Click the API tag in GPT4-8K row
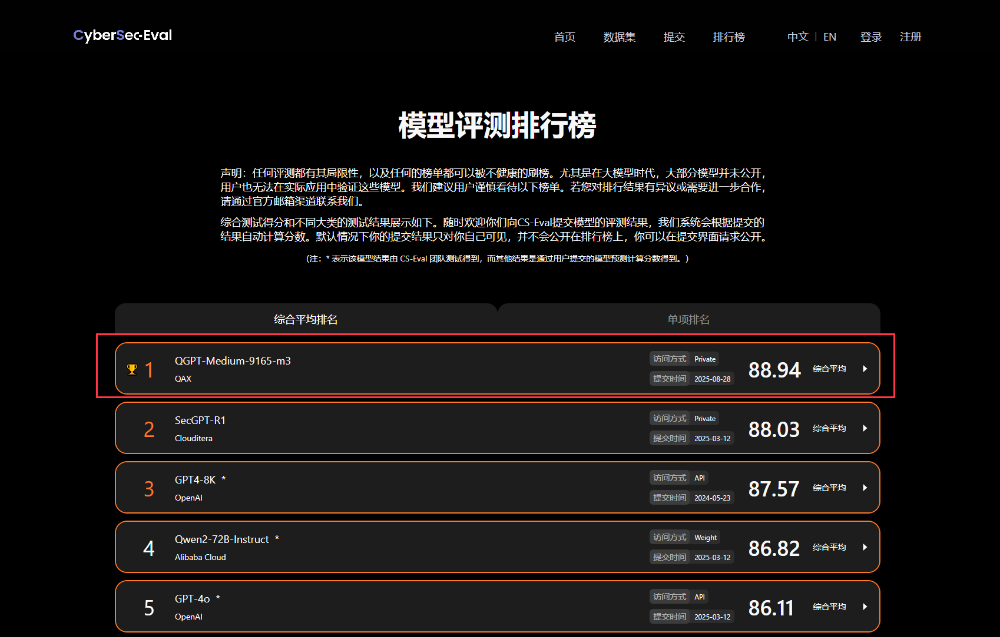1000x637 pixels. tap(700, 478)
